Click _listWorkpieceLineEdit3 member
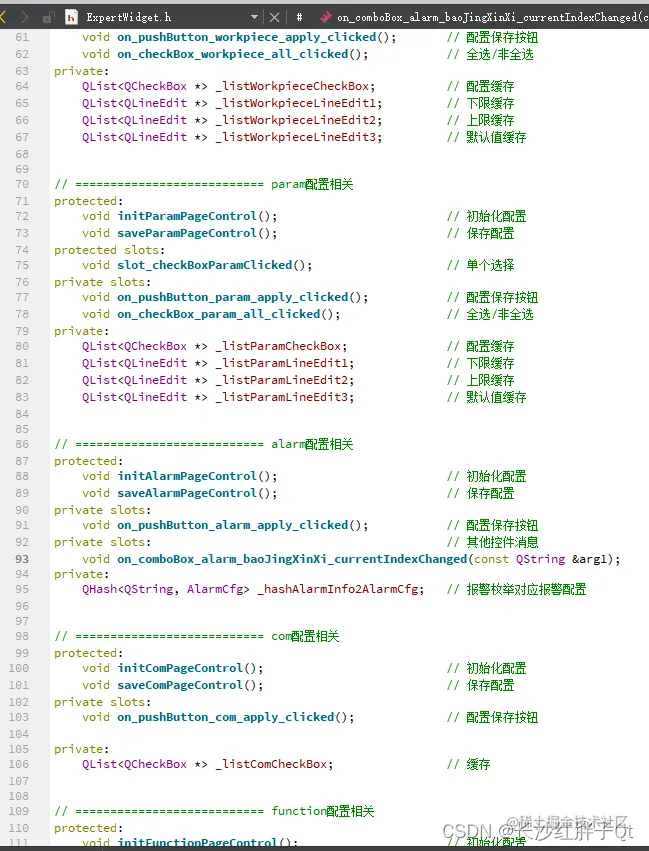Screen dimensions: 649x851 tap(296, 137)
